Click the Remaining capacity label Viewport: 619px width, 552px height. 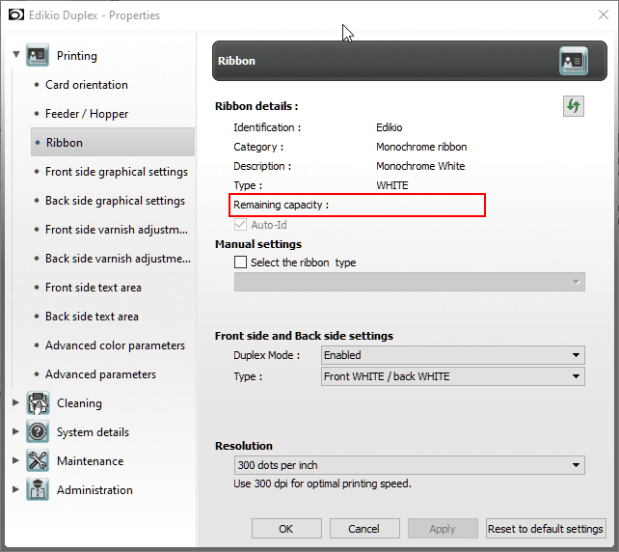click(281, 205)
